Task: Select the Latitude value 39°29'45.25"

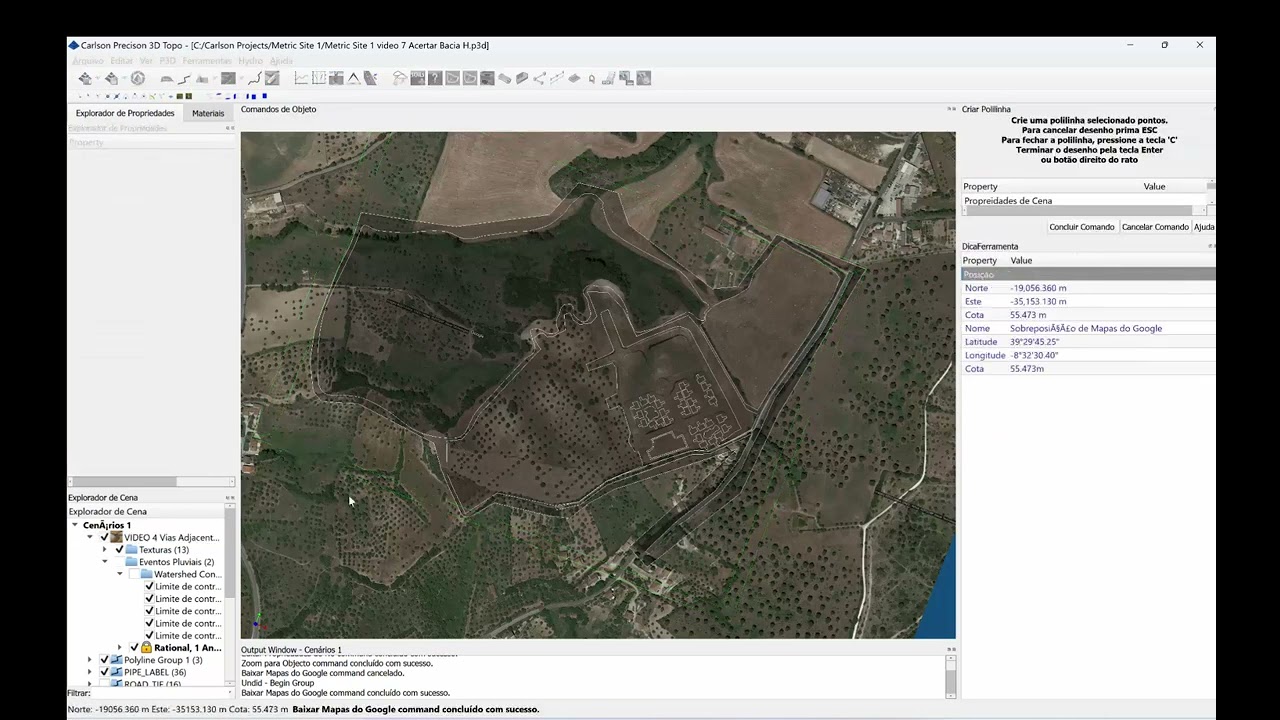Action: (1034, 342)
